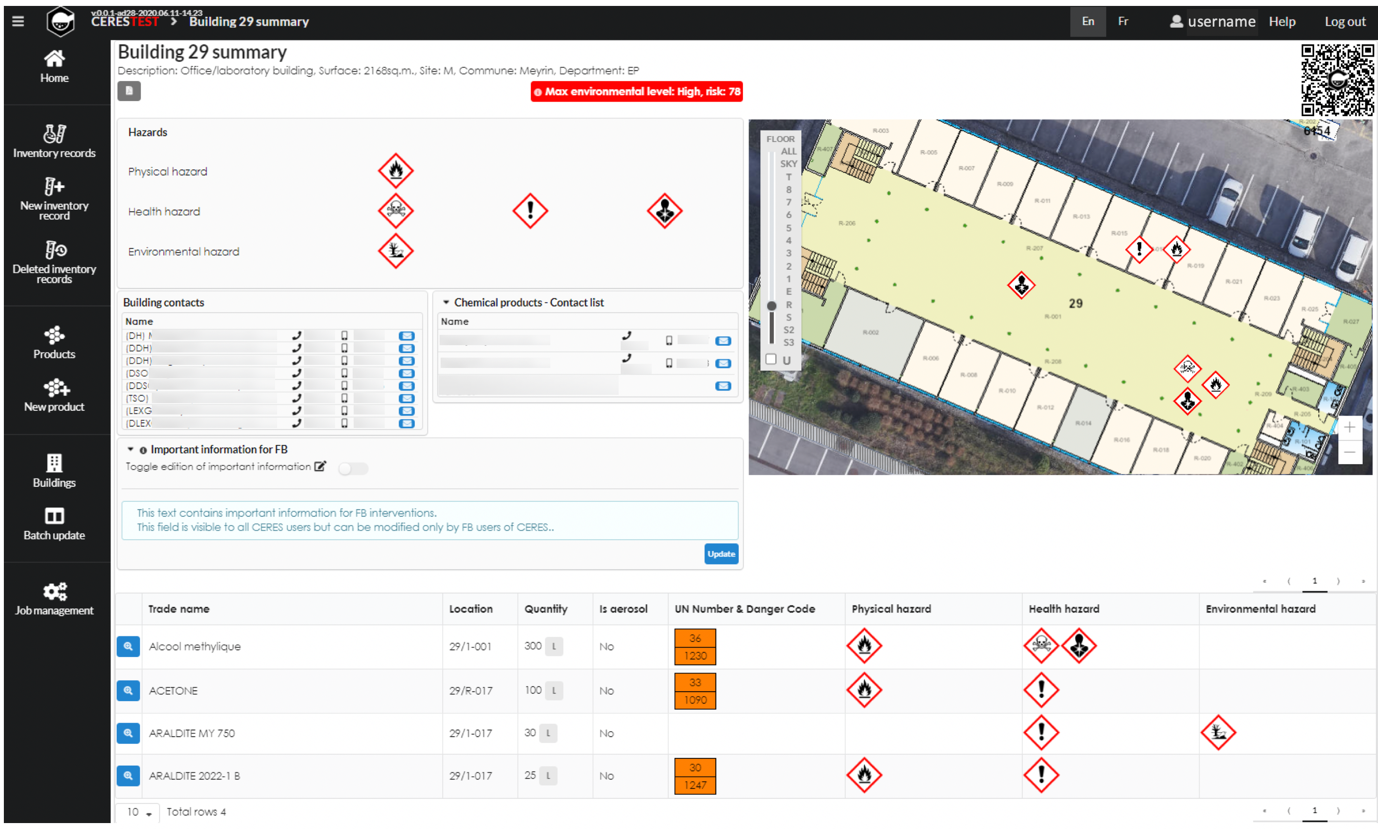This screenshot has width=1378, height=829.
Task: Open New inventory record
Action: pos(55,199)
